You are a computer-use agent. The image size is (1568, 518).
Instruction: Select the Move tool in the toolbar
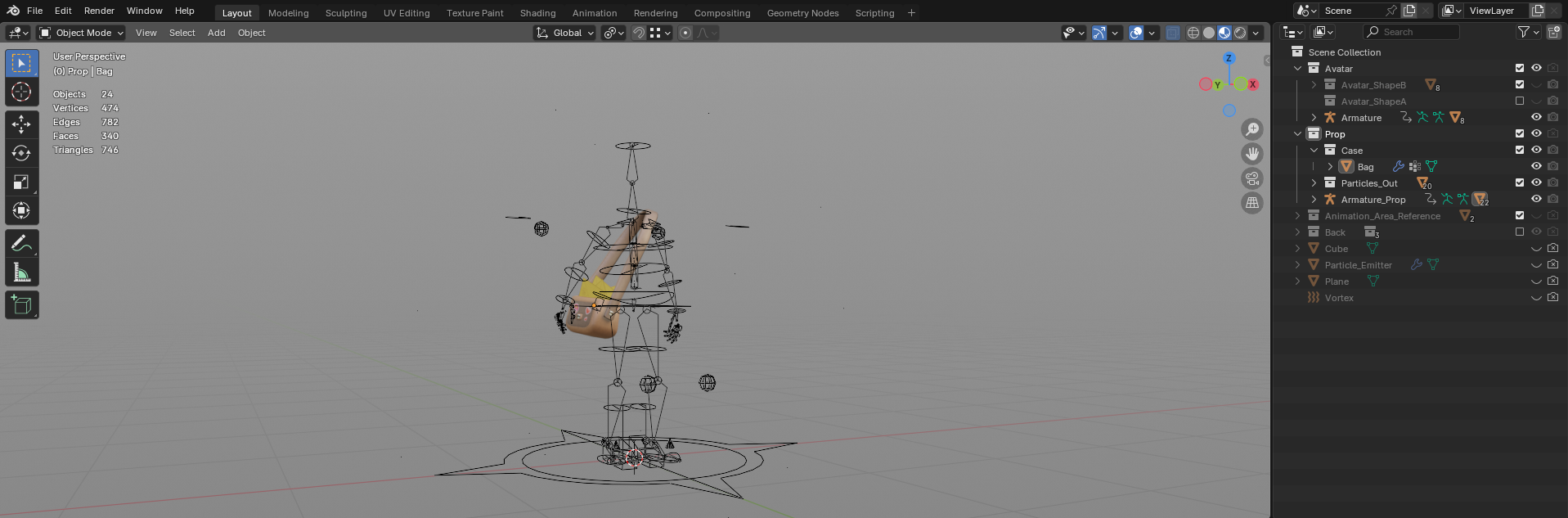click(x=21, y=124)
